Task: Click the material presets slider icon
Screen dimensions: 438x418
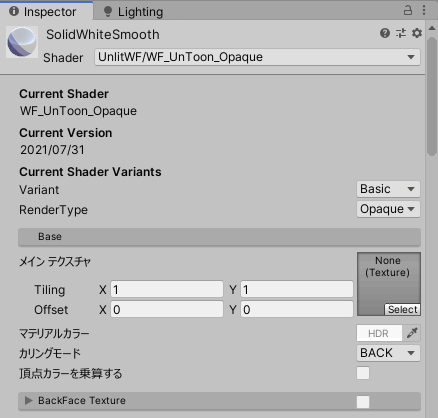Action: pos(401,33)
